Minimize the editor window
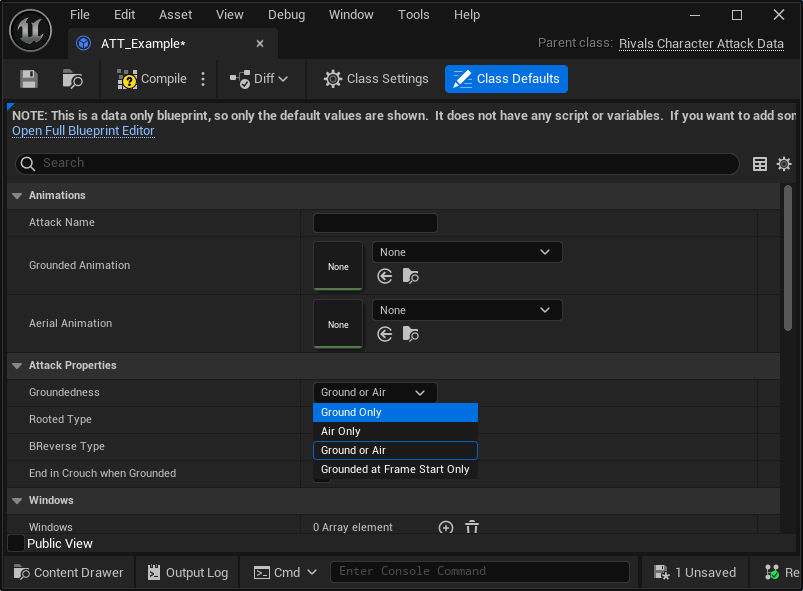This screenshot has width=803, height=591. (695, 15)
